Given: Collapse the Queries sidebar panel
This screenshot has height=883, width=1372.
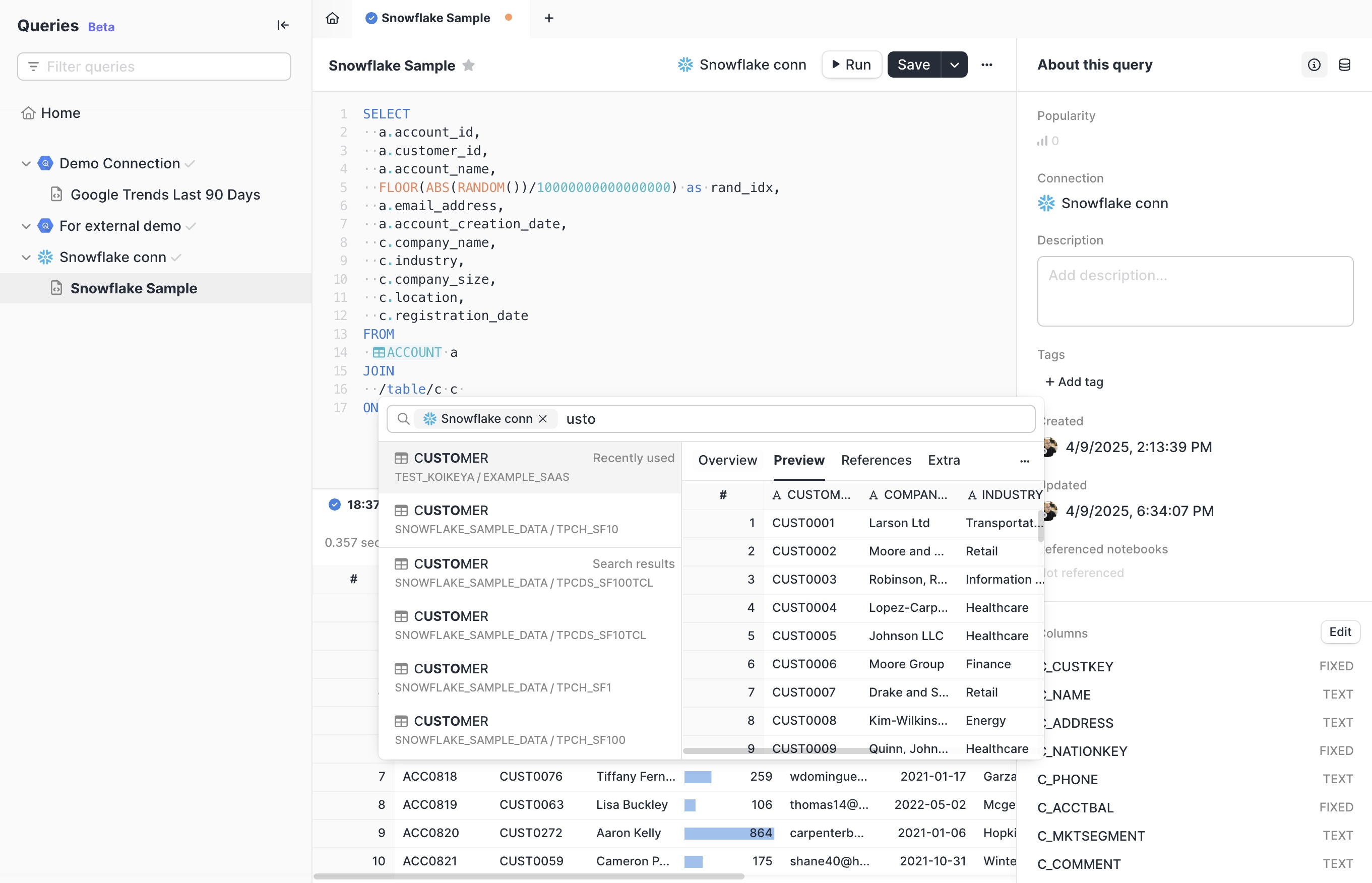Looking at the screenshot, I should tap(283, 25).
